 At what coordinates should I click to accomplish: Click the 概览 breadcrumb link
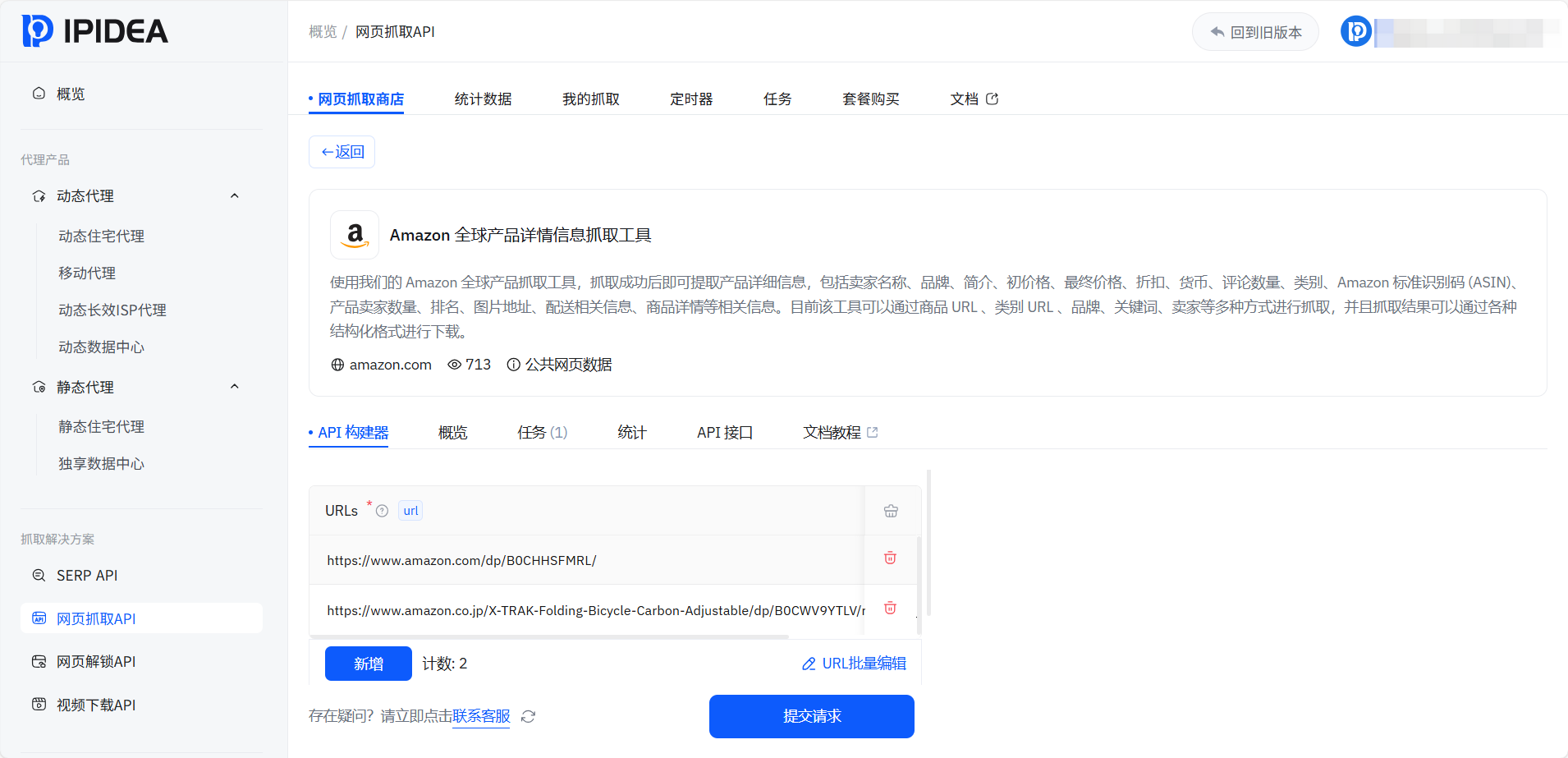(323, 32)
